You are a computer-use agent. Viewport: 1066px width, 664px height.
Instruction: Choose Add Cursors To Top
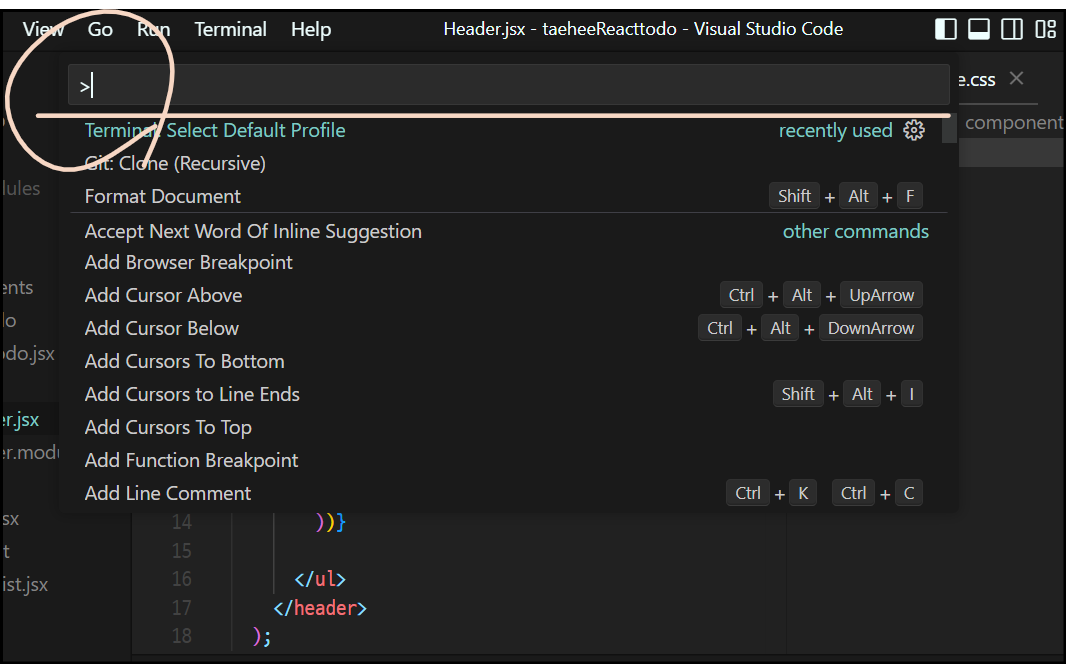(x=509, y=427)
